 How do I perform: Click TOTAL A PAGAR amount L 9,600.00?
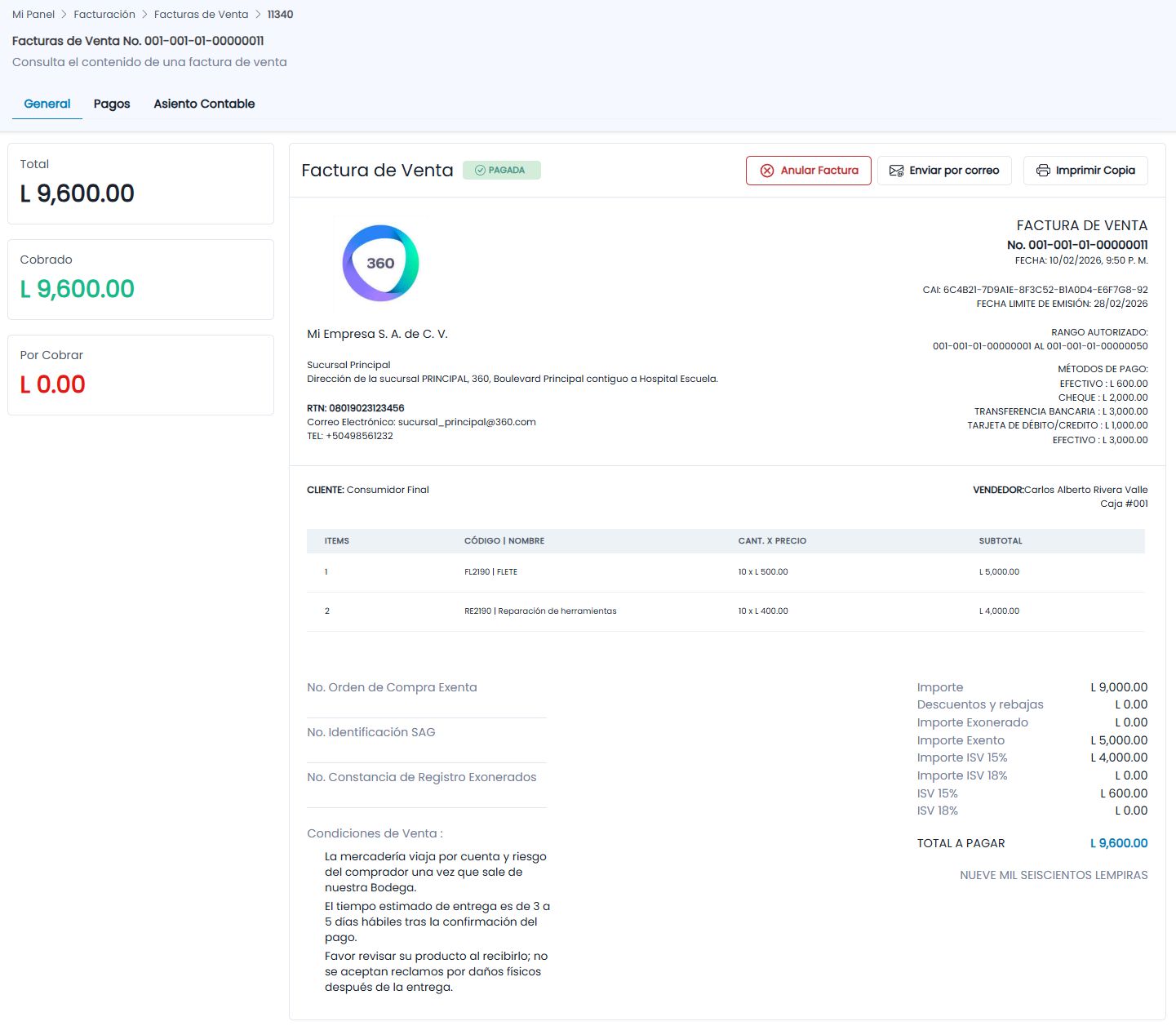[x=1119, y=843]
